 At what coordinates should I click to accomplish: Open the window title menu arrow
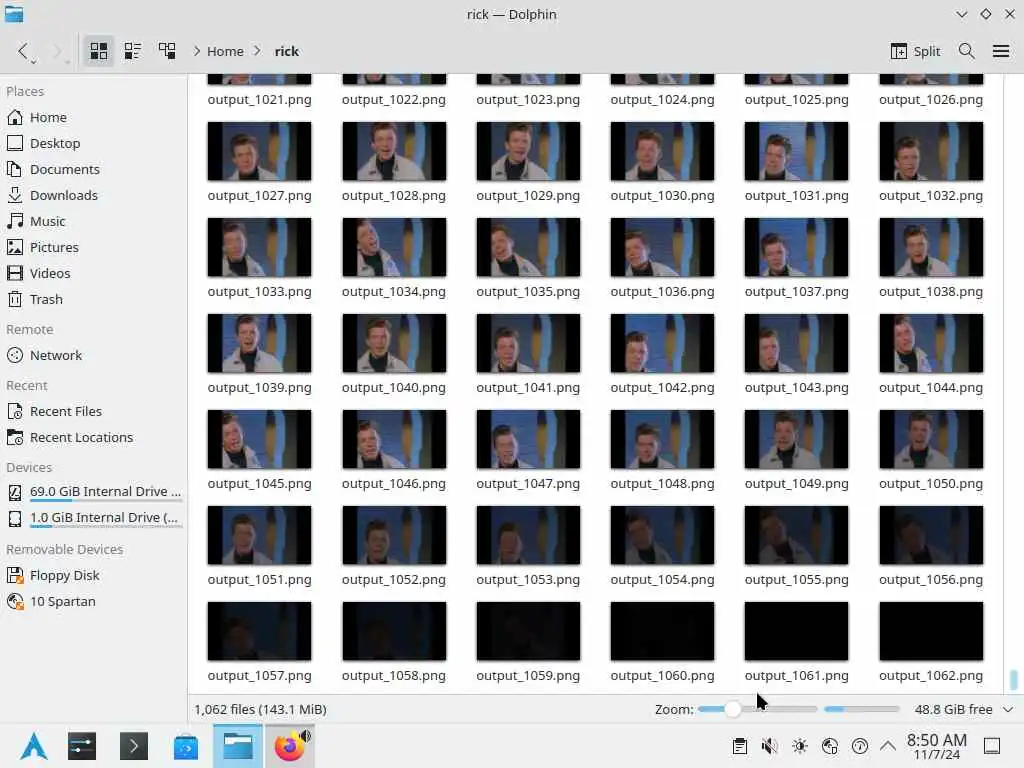pyautogui.click(x=961, y=14)
